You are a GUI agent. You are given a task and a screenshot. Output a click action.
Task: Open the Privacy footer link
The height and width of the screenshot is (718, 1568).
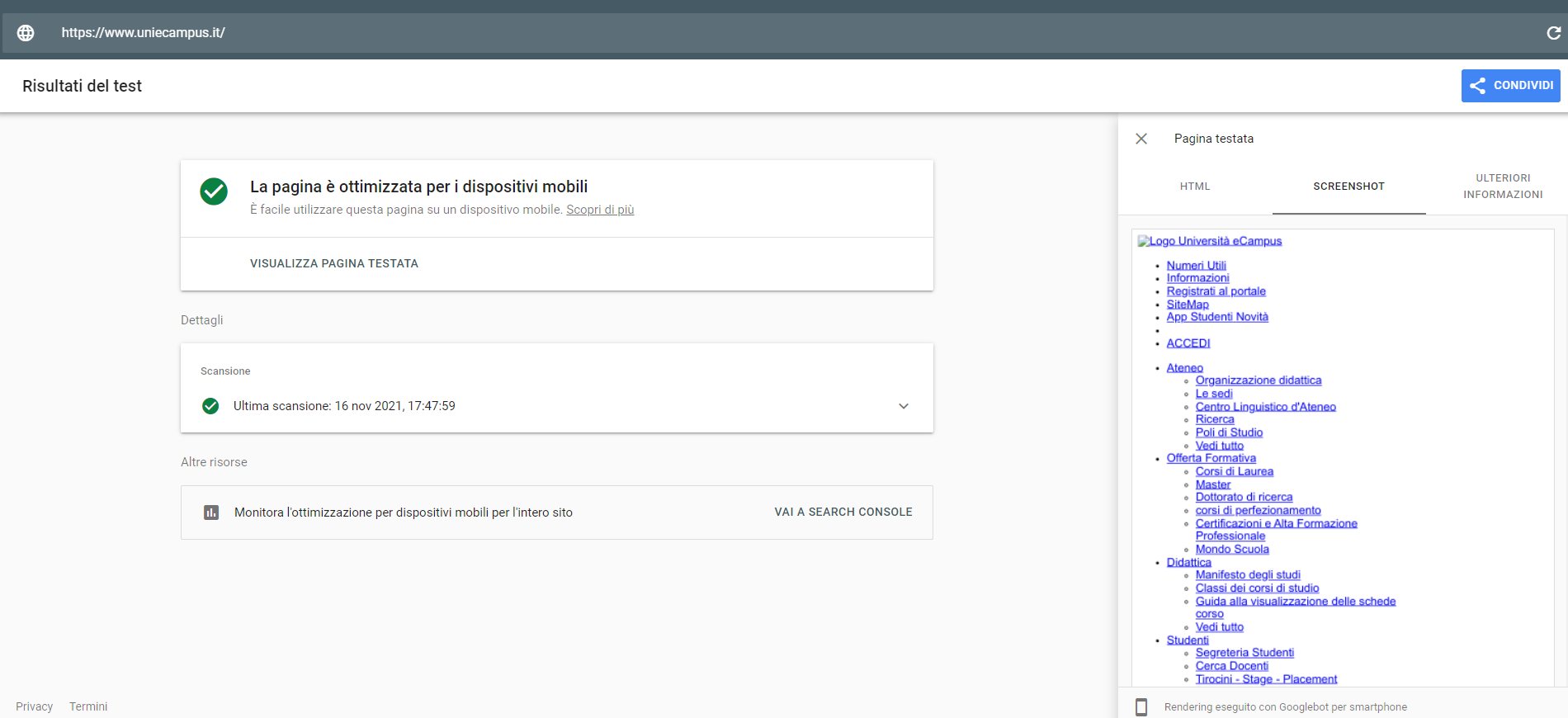click(34, 706)
